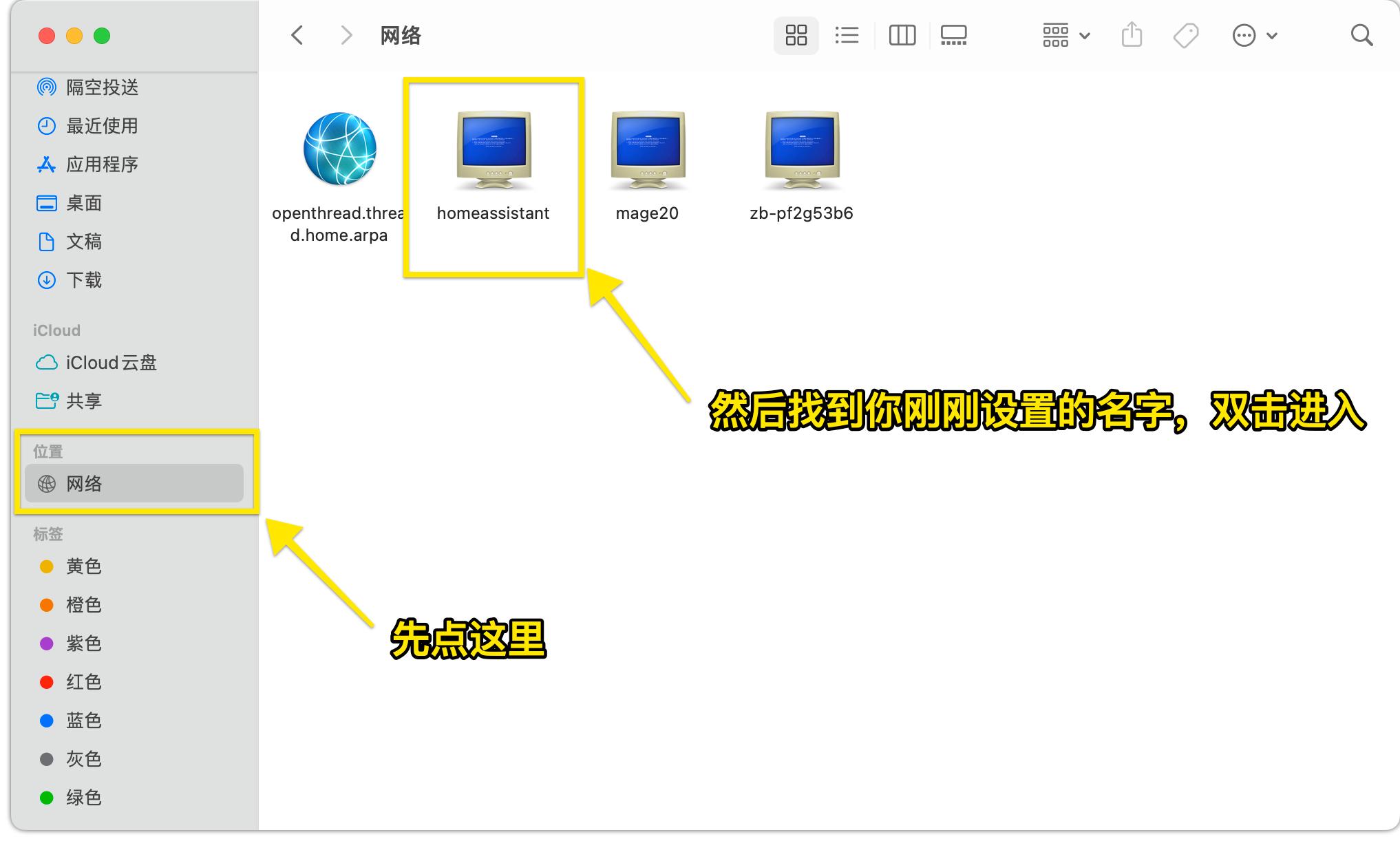Screen dimensions: 1400x841
Task: Select the 红色 tag swatch
Action: (x=83, y=682)
